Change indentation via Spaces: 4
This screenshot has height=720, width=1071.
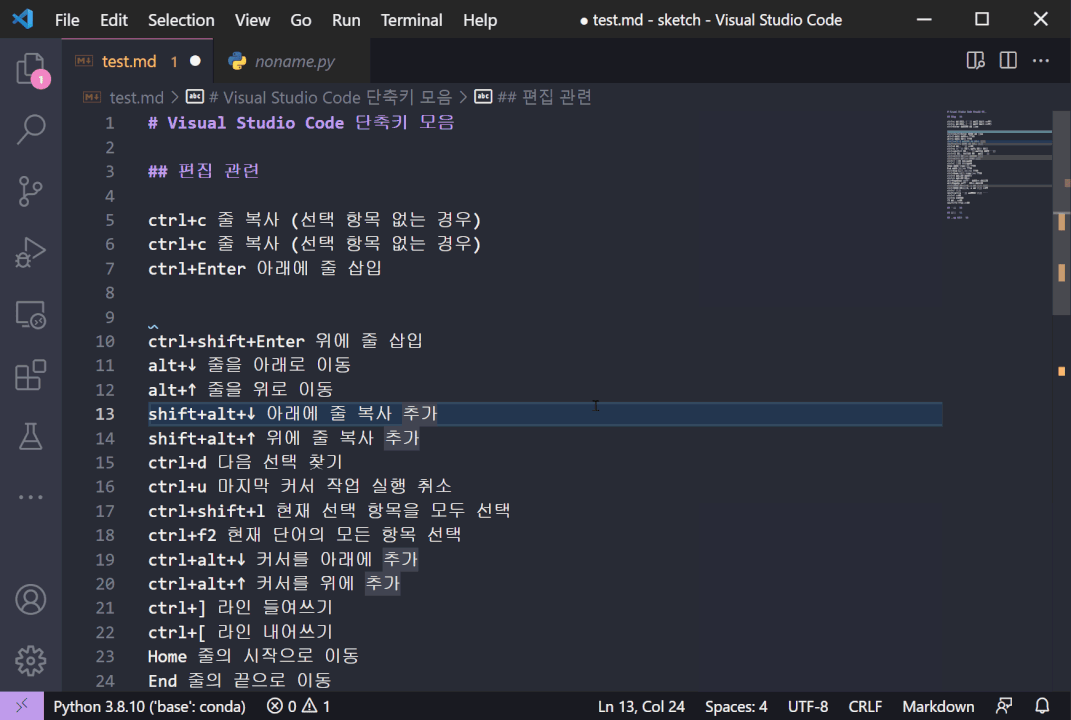click(x=736, y=706)
